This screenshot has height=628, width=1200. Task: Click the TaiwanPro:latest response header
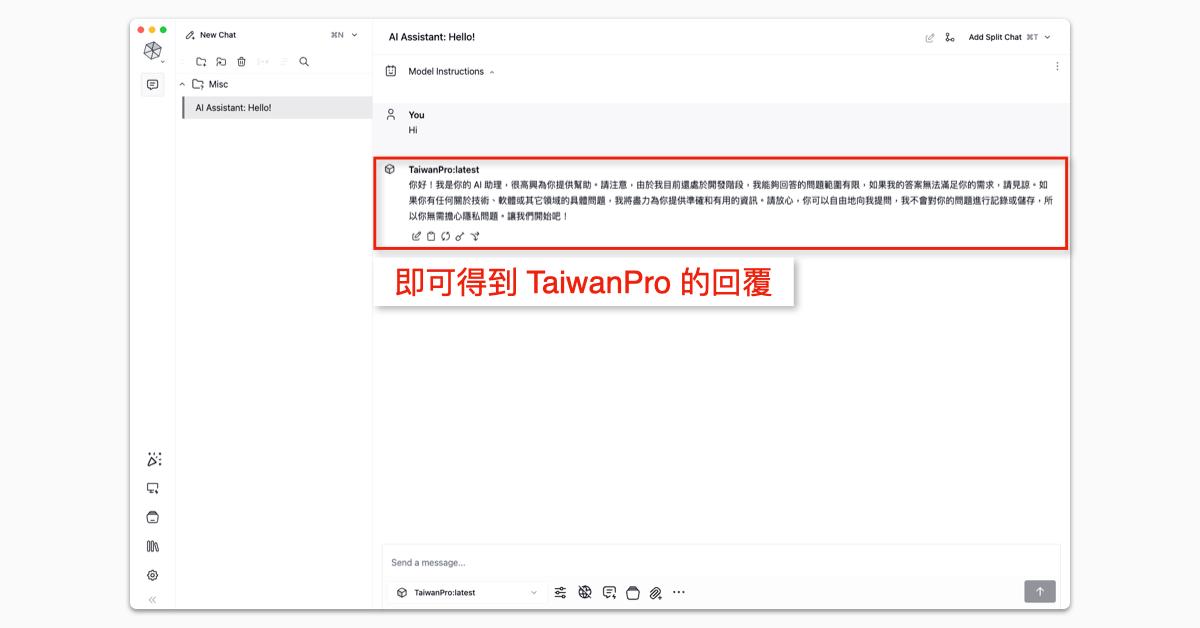[x=444, y=170]
